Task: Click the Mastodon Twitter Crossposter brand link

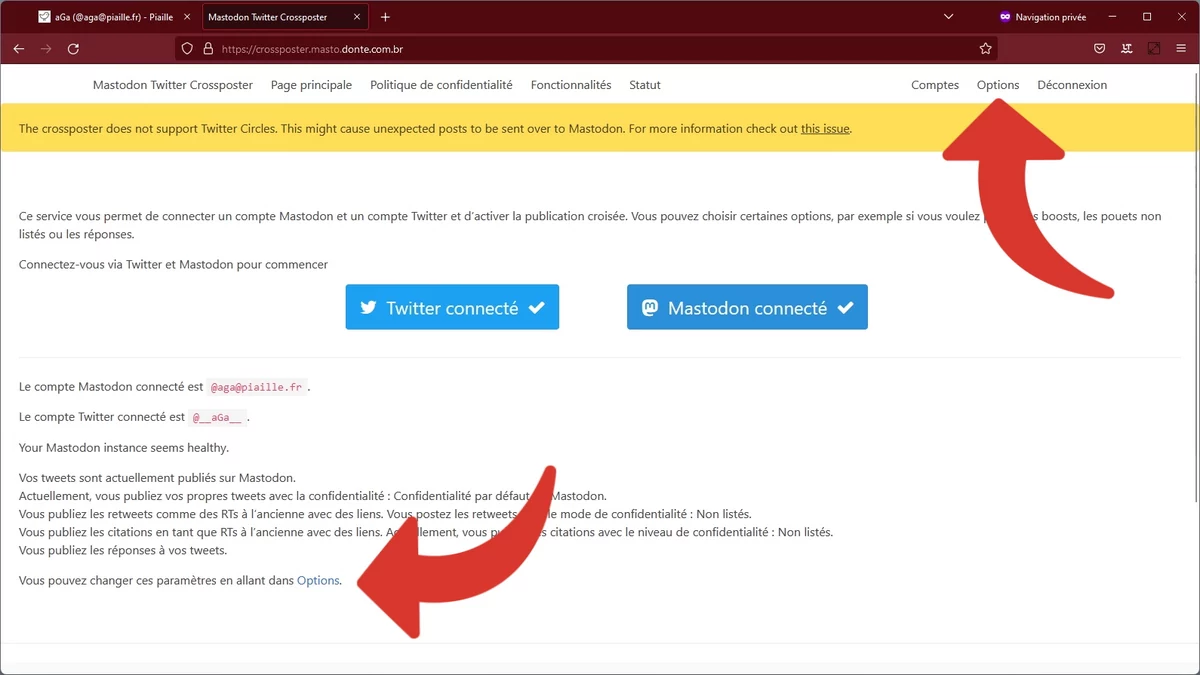Action: tap(173, 85)
